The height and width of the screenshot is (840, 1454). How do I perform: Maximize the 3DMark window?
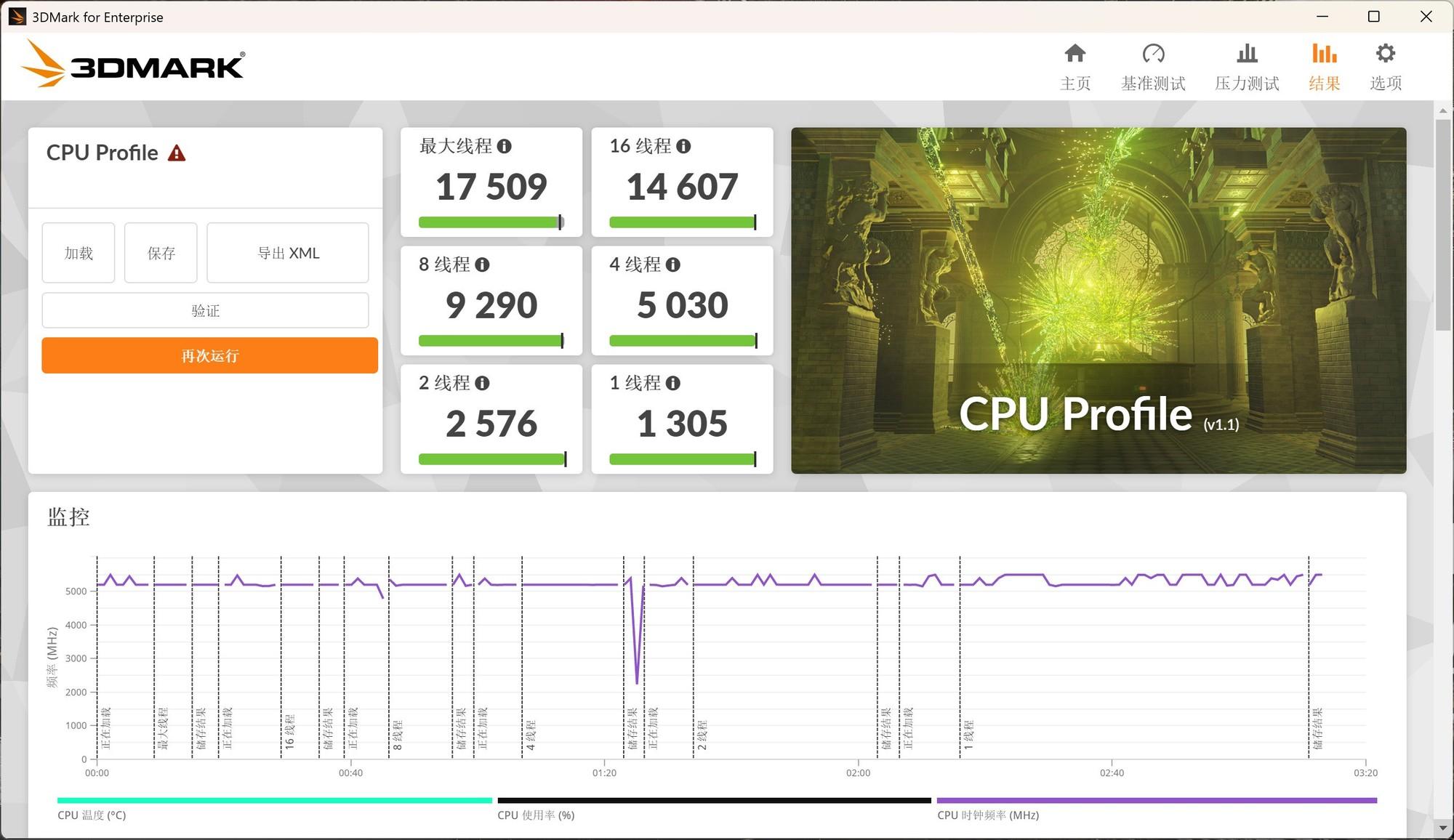point(1373,16)
